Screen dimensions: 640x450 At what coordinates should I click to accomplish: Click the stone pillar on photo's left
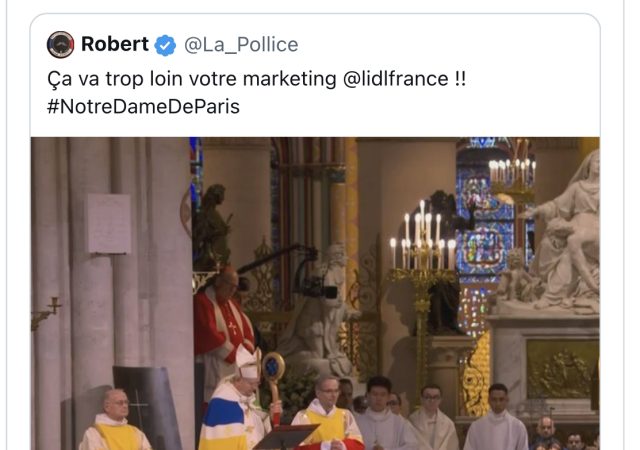pyautogui.click(x=111, y=294)
